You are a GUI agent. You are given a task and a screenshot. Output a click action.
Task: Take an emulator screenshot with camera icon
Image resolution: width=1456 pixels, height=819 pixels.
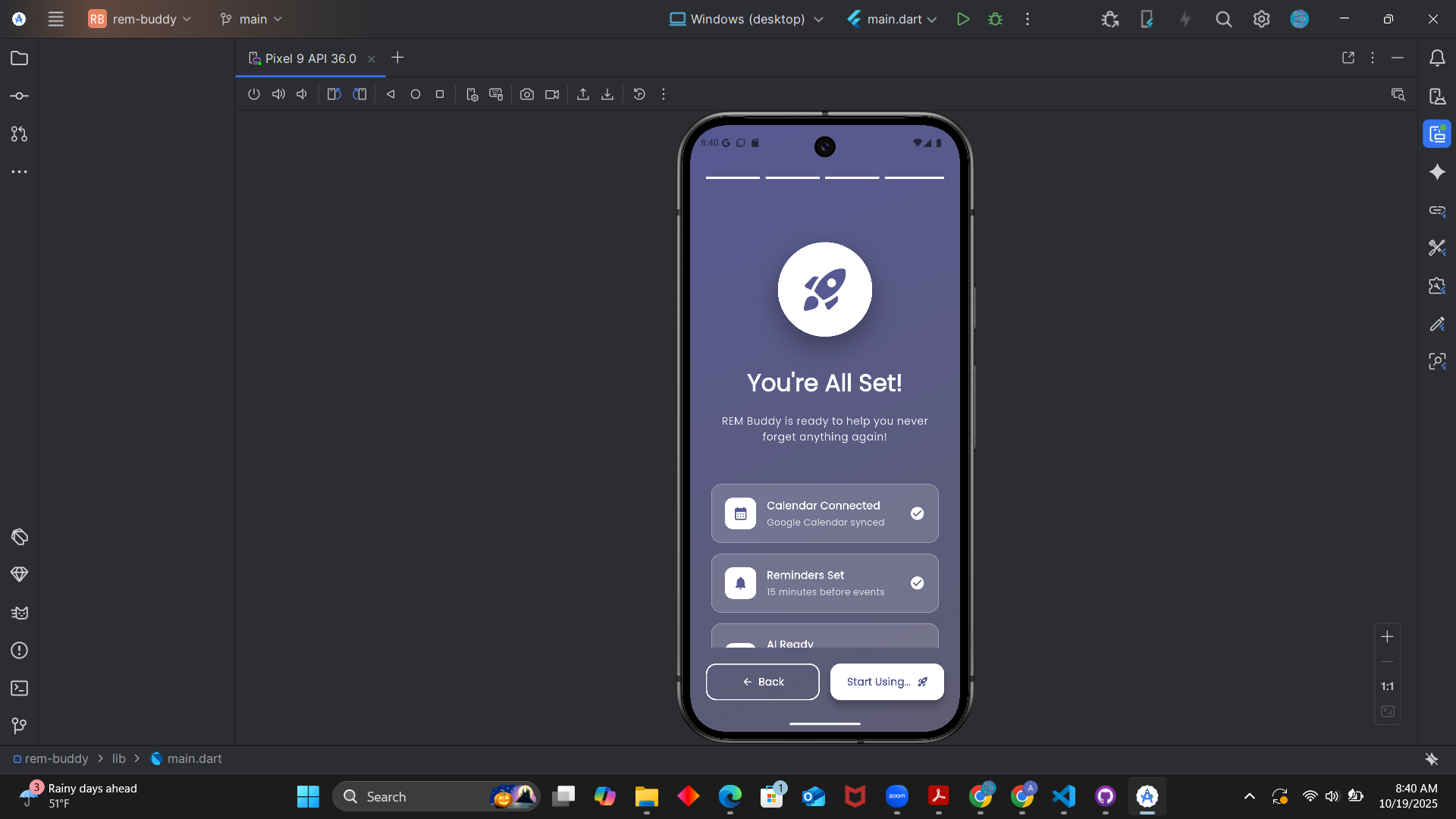point(527,94)
